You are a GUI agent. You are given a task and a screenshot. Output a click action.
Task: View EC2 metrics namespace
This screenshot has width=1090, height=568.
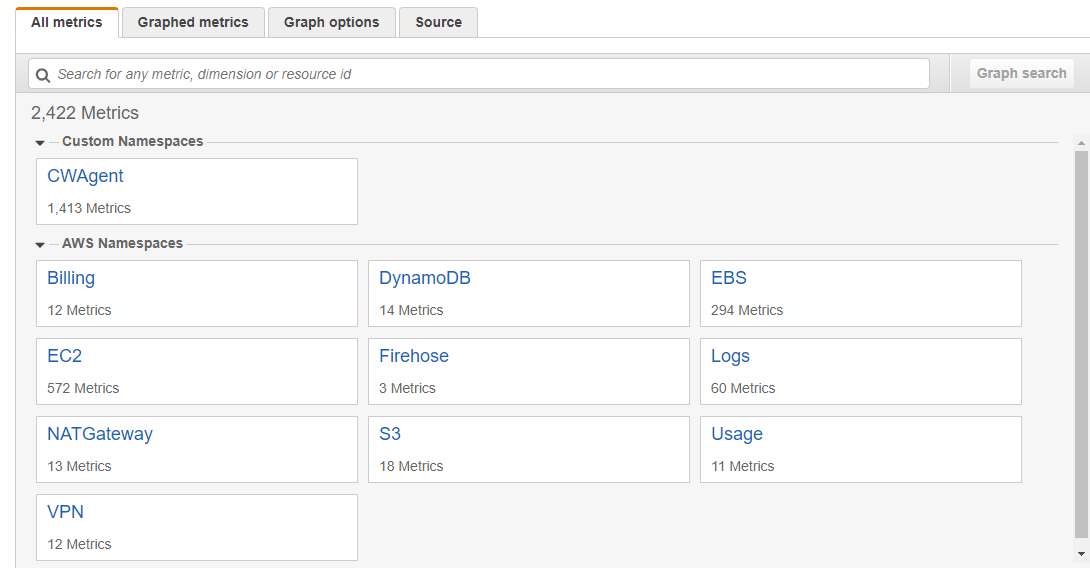click(64, 356)
